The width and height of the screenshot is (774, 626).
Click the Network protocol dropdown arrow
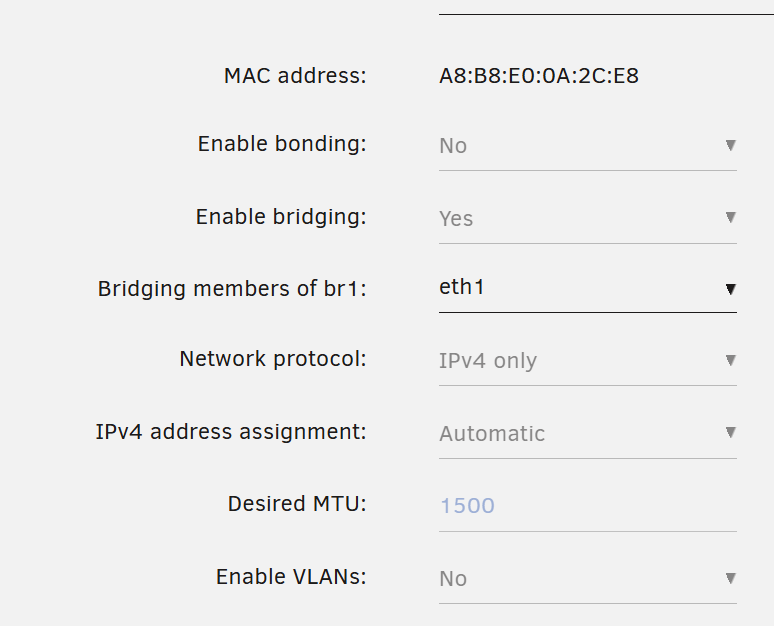(x=731, y=360)
